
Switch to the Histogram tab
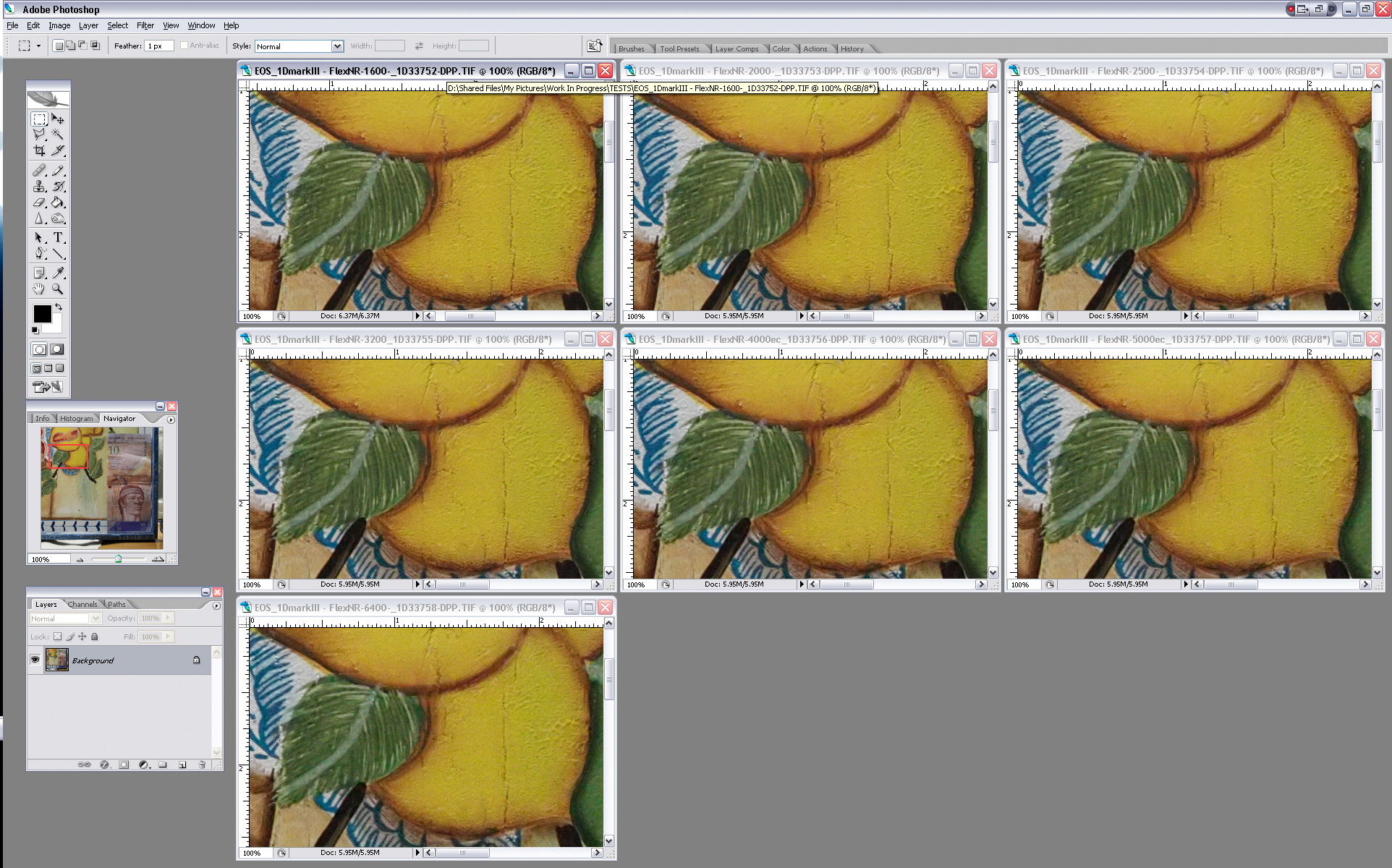coord(75,417)
